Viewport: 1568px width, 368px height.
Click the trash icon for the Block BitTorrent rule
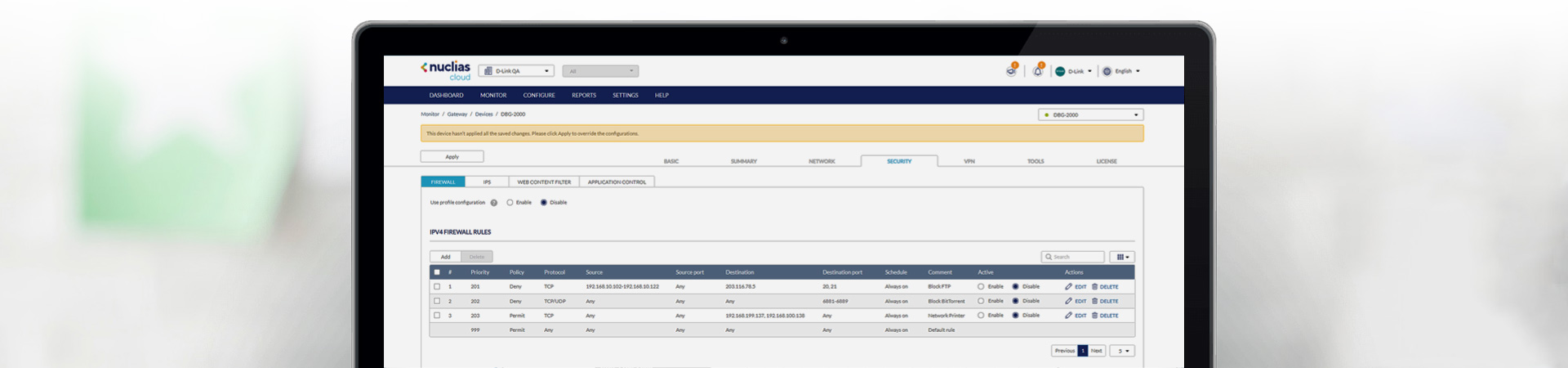1094,301
